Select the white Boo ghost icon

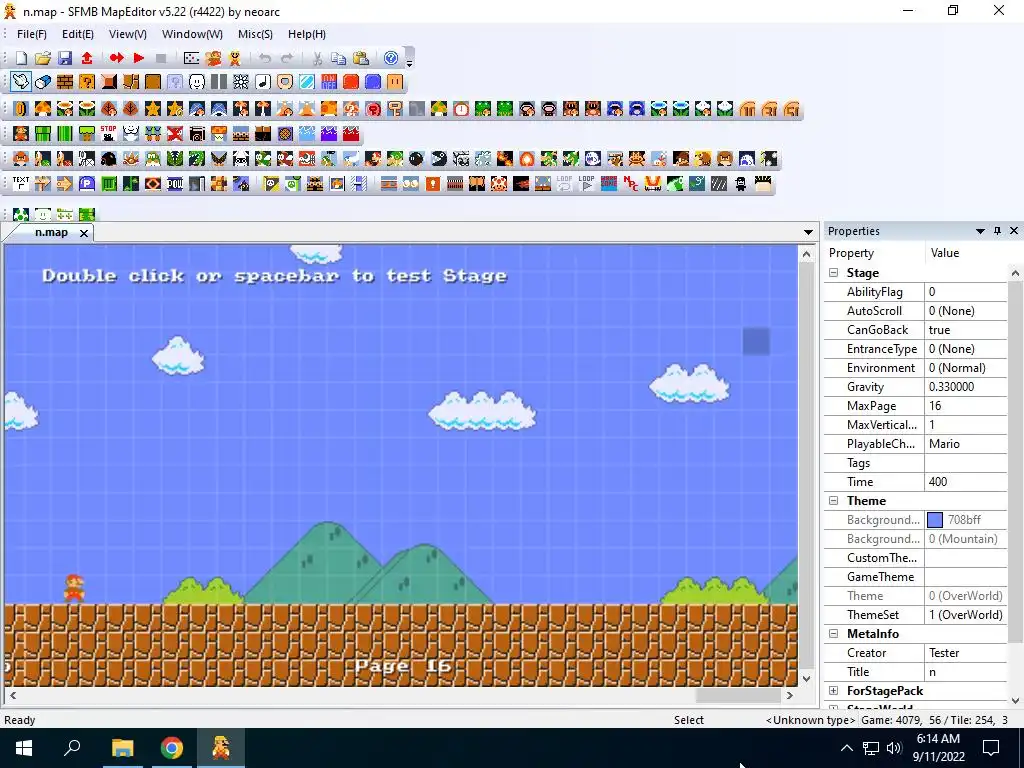click(x=592, y=159)
